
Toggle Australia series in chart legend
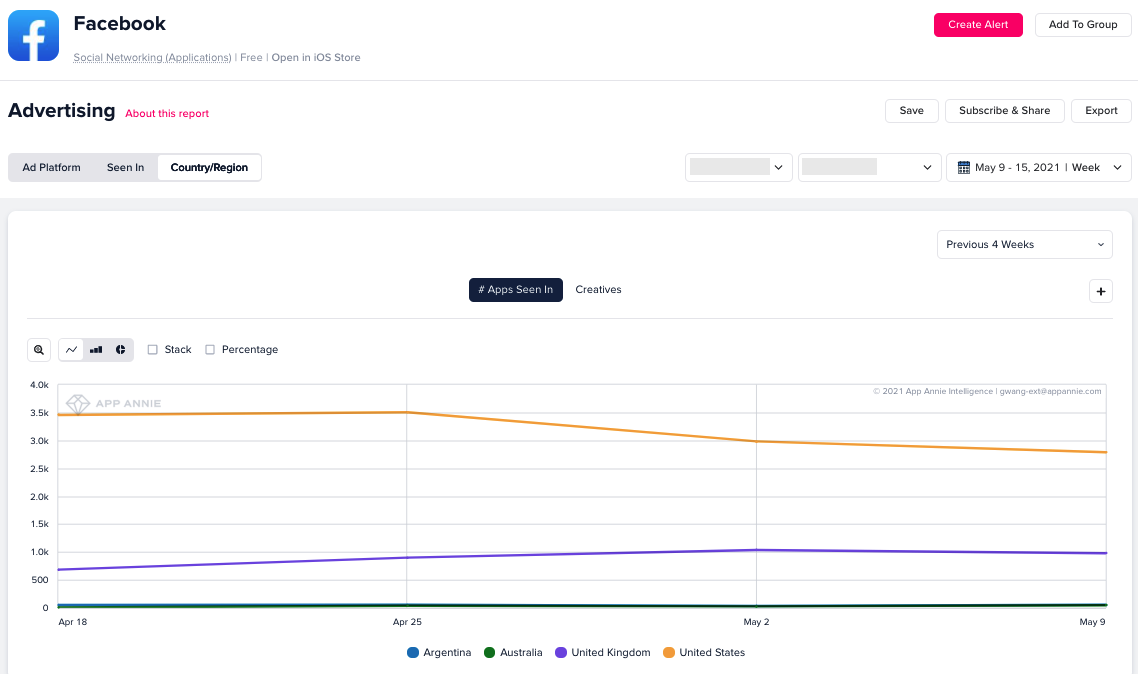513,652
